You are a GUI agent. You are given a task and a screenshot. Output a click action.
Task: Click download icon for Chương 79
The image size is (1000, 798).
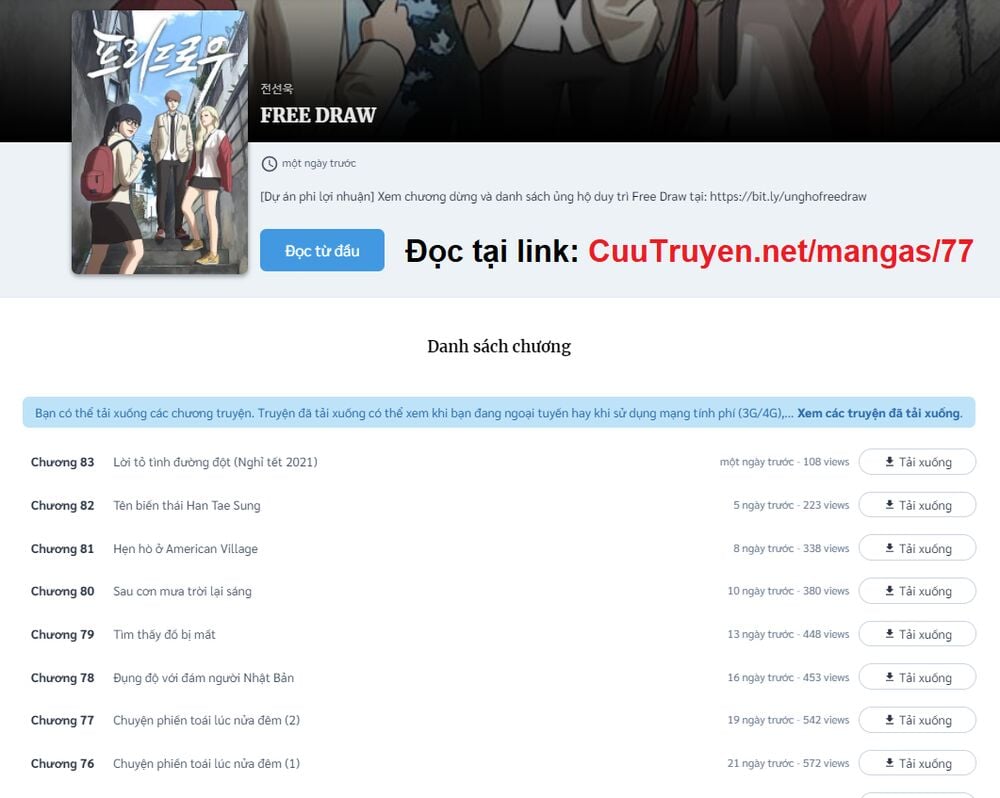[889, 634]
